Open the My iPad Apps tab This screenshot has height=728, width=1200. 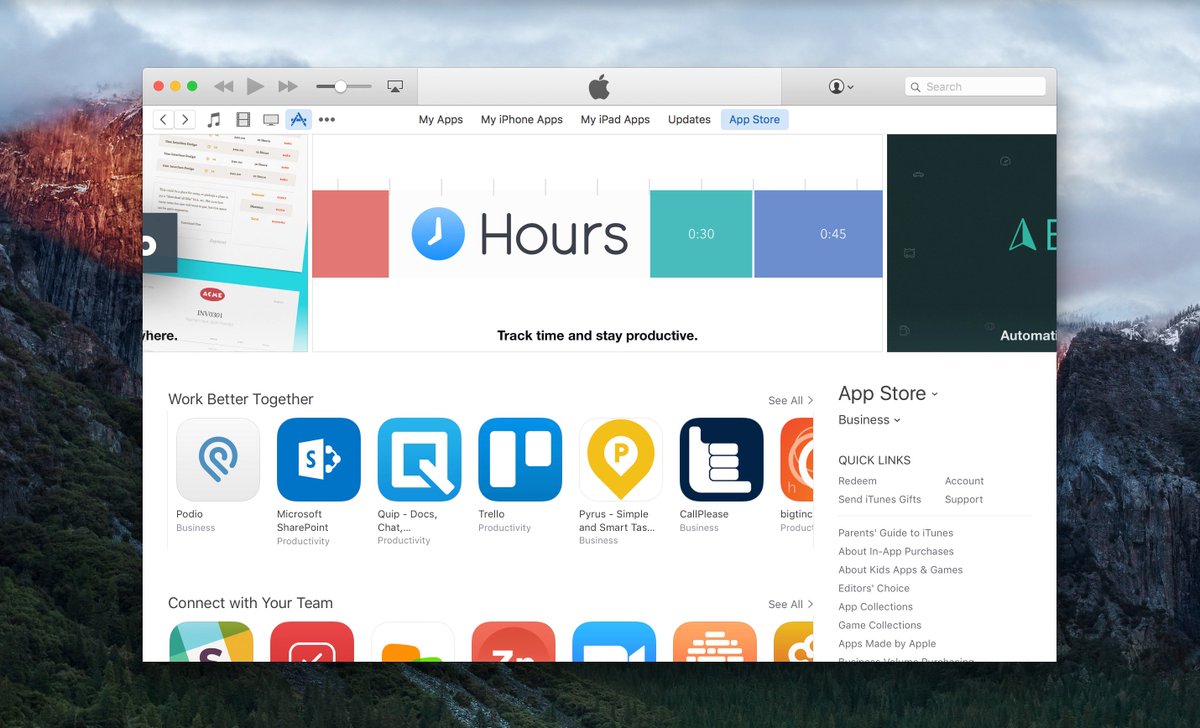[x=615, y=120]
